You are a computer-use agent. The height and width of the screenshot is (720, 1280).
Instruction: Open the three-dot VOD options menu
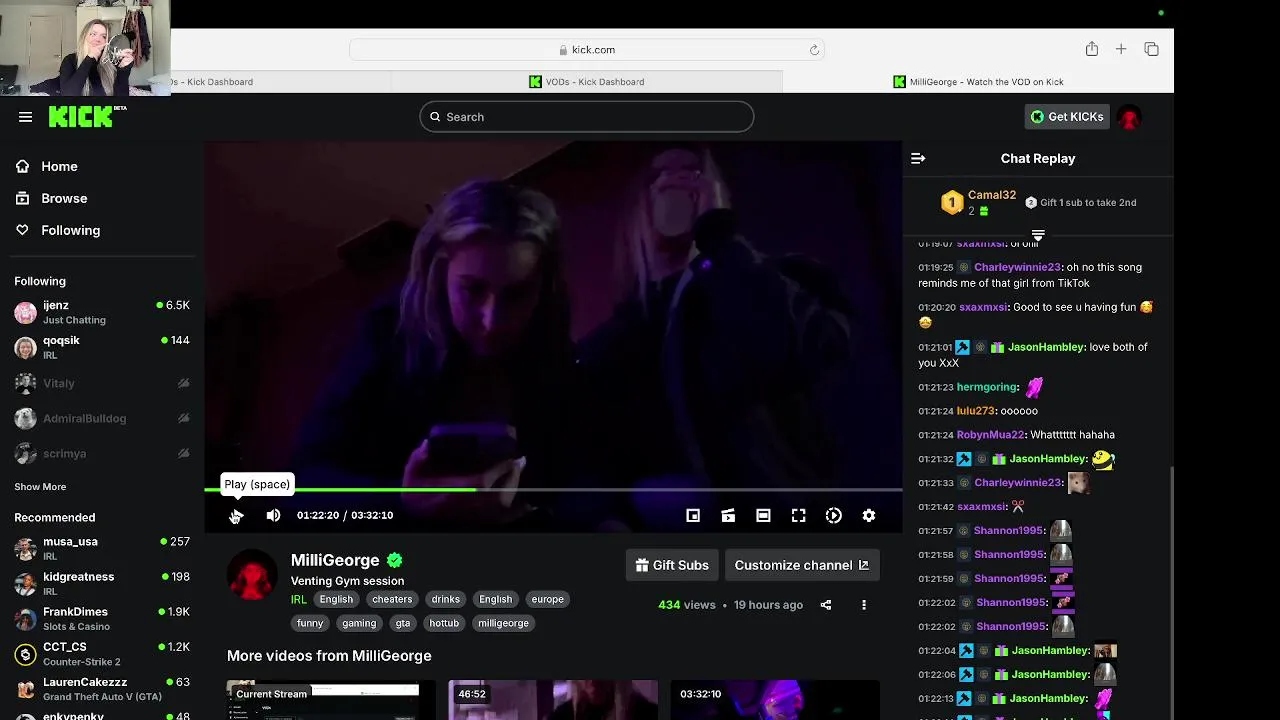(864, 605)
